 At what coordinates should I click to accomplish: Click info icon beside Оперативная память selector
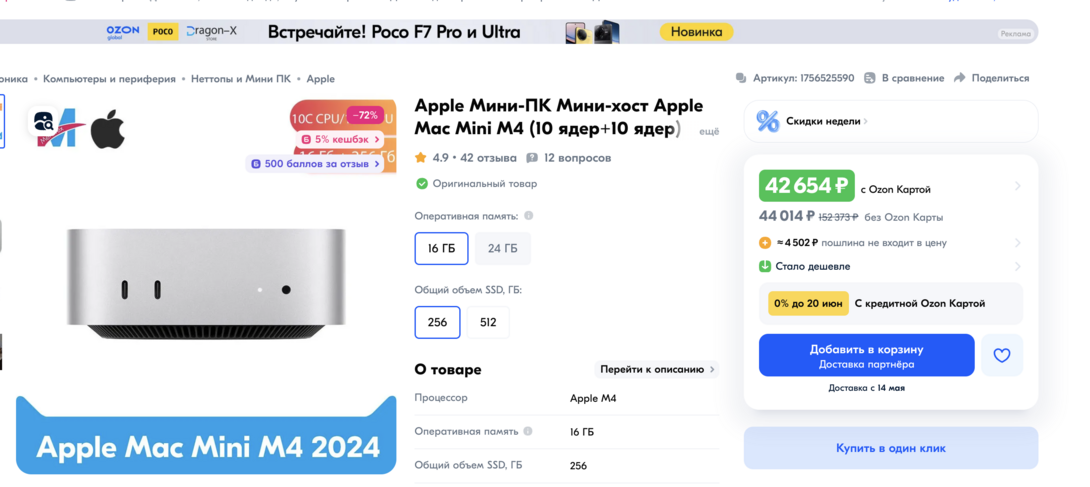coord(528,216)
